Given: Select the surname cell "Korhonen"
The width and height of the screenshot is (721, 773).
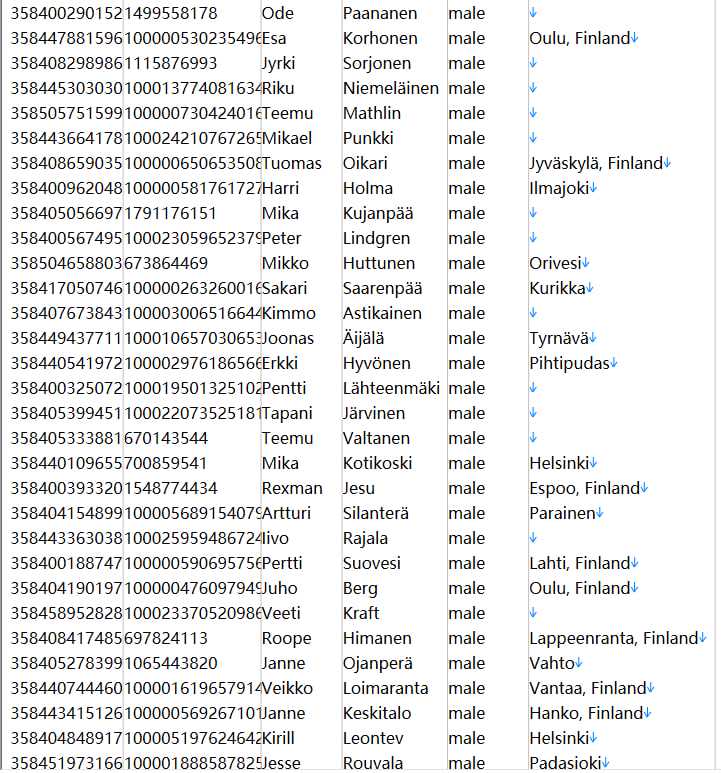Looking at the screenshot, I should click(380, 38).
